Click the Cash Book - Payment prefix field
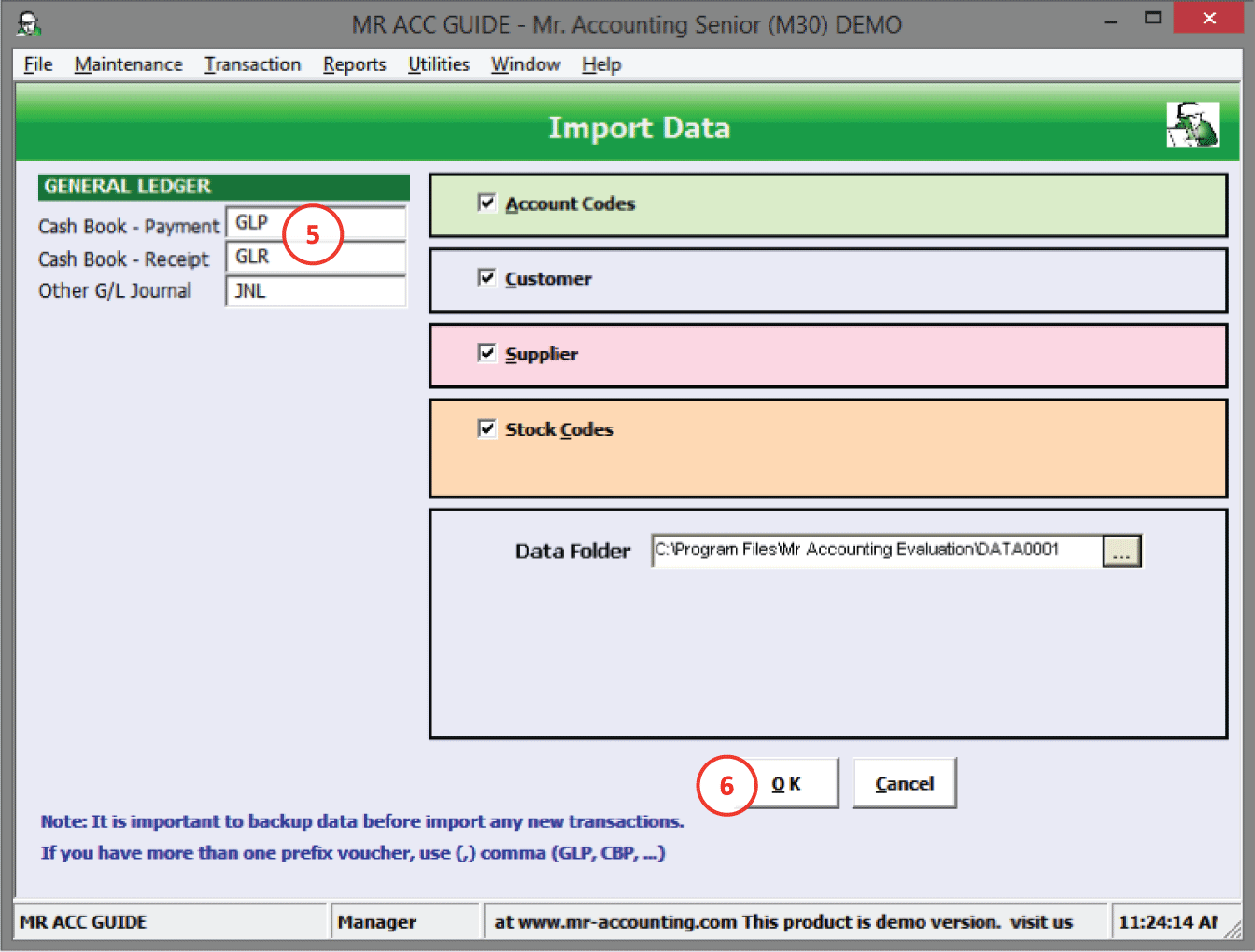The image size is (1255, 952). pos(316,223)
